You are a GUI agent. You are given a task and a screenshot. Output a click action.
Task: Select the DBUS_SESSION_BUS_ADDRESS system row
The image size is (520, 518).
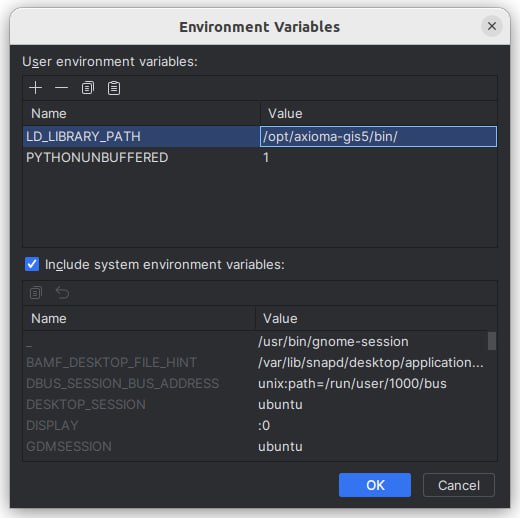257,383
